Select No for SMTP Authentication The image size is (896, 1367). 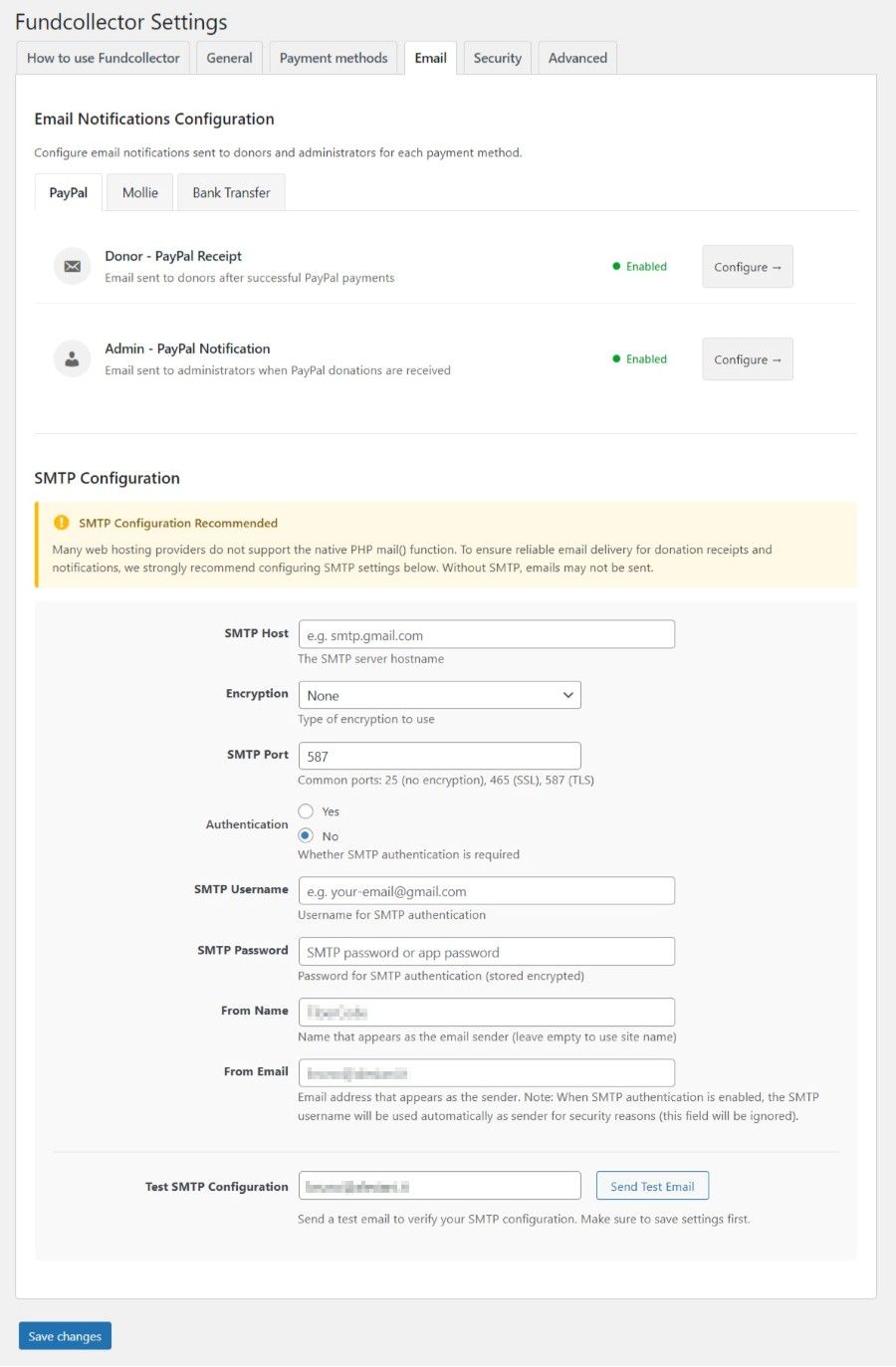coord(306,835)
